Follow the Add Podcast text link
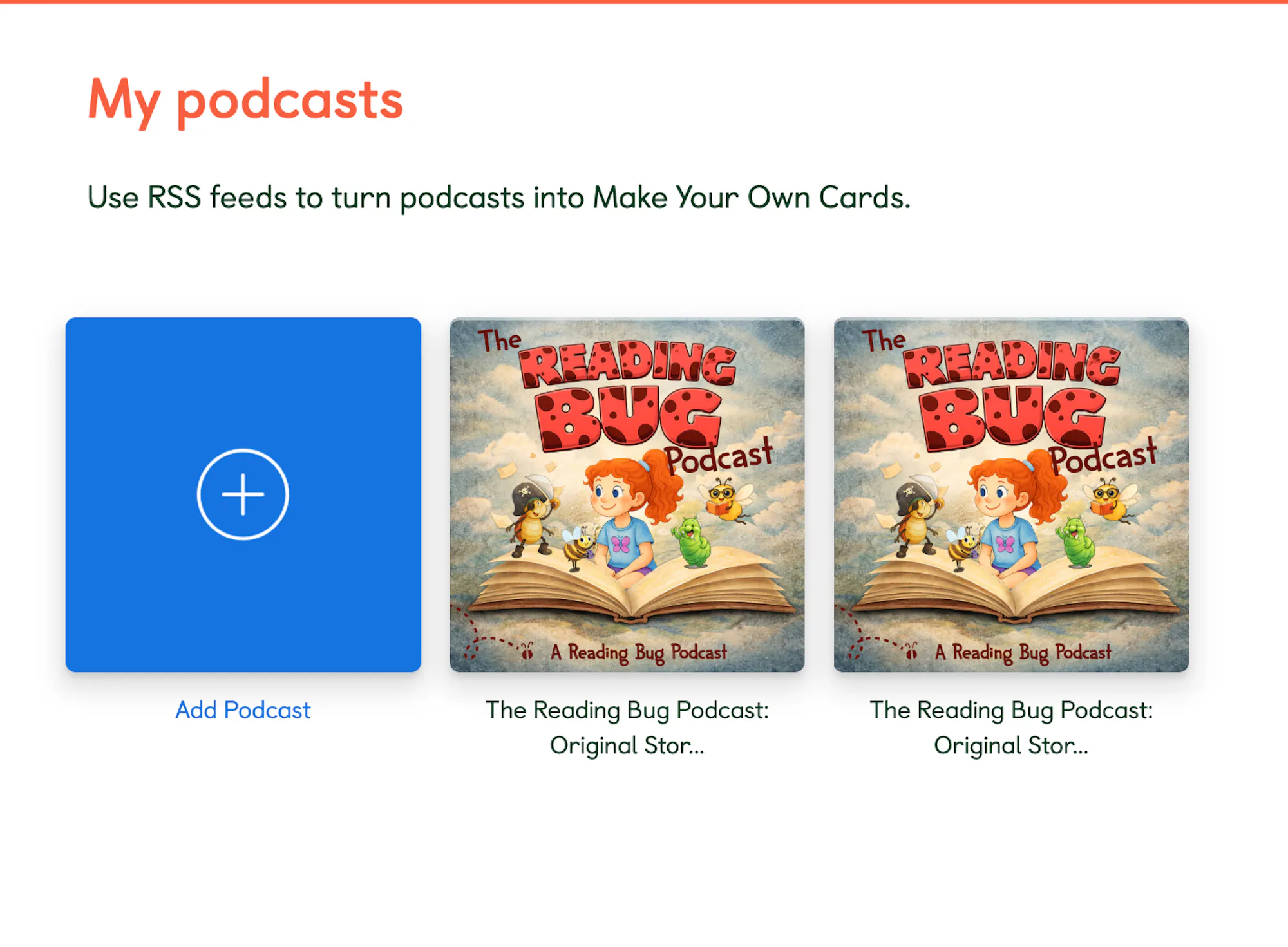 pyautogui.click(x=243, y=710)
